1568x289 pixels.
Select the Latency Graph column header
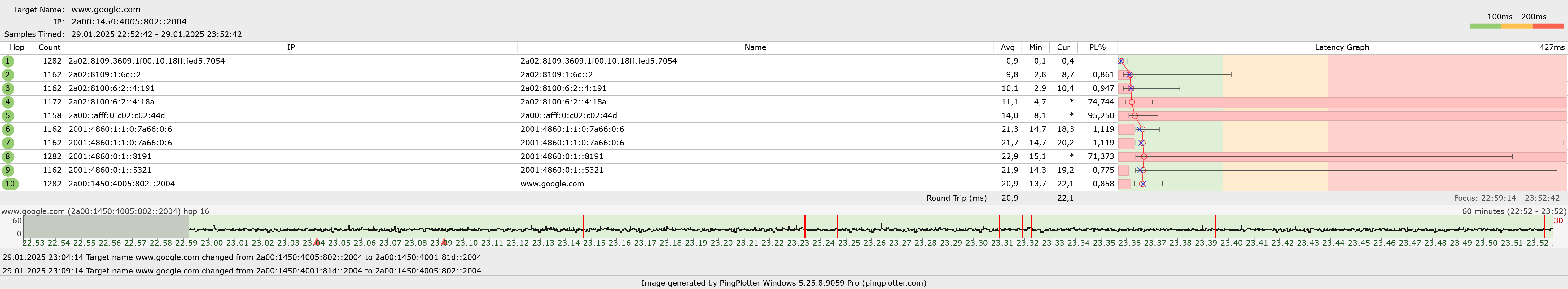[1342, 47]
